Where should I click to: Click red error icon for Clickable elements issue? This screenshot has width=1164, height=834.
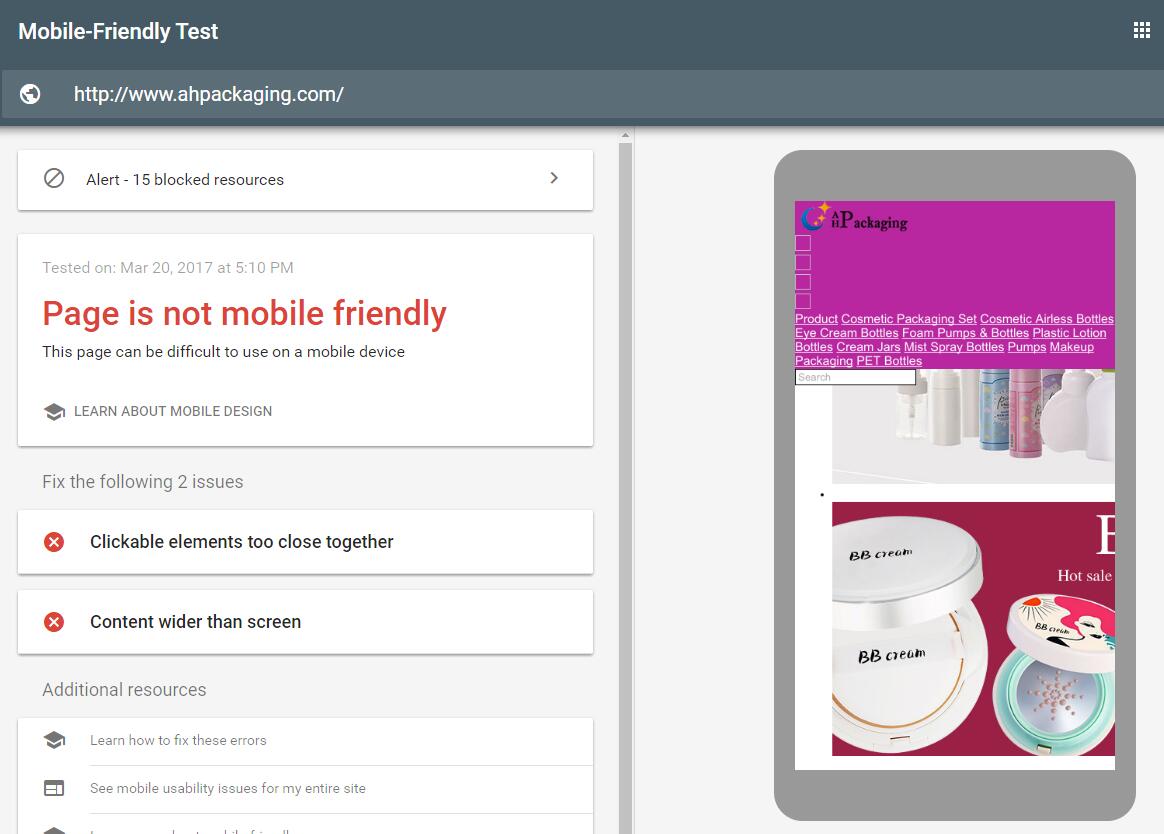point(54,542)
